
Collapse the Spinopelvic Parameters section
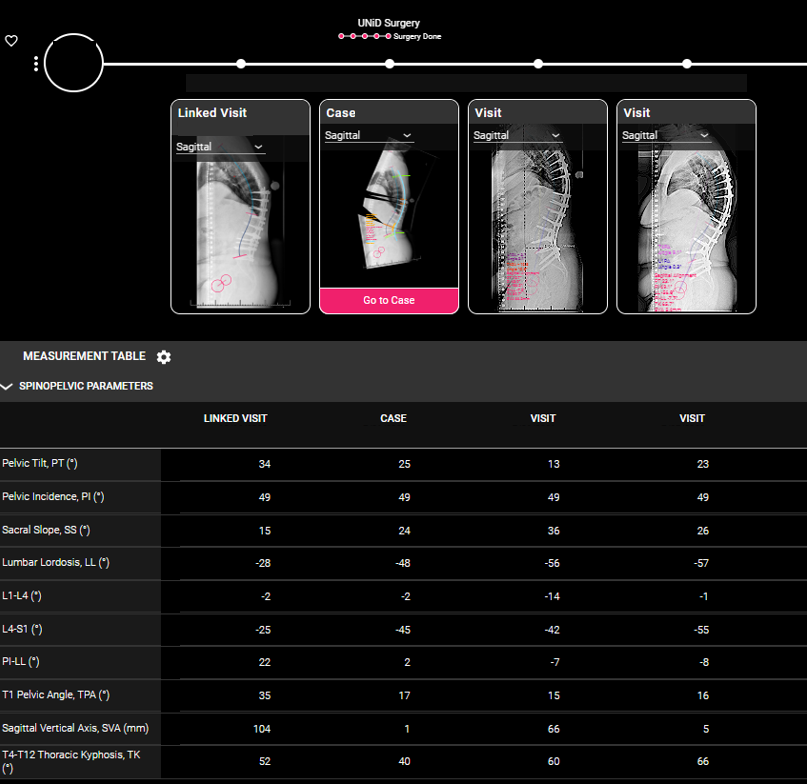point(6,386)
